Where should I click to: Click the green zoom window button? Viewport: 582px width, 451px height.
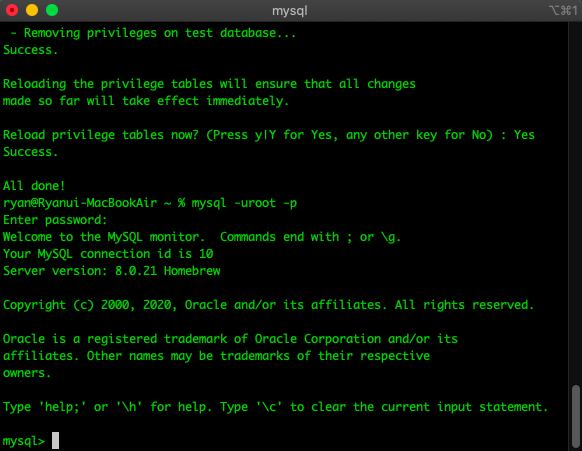[52, 10]
